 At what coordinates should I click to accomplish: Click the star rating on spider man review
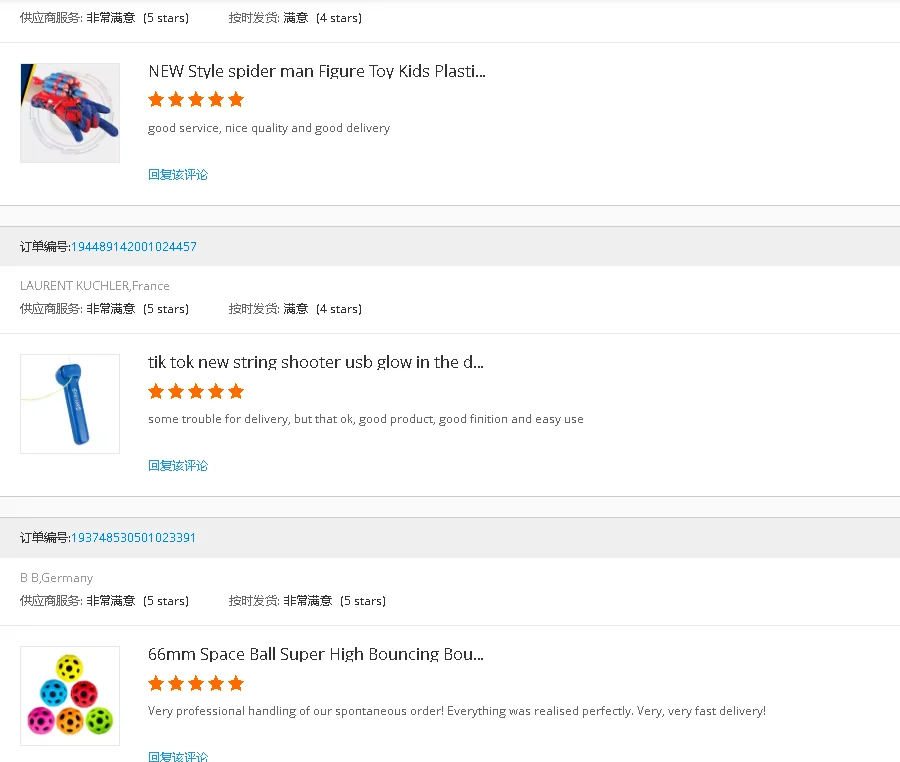[196, 99]
